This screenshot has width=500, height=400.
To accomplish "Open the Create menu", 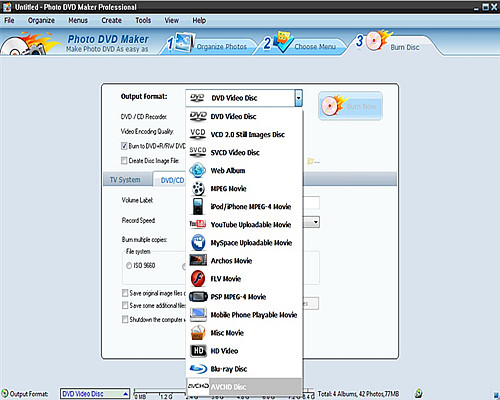I will click(112, 20).
